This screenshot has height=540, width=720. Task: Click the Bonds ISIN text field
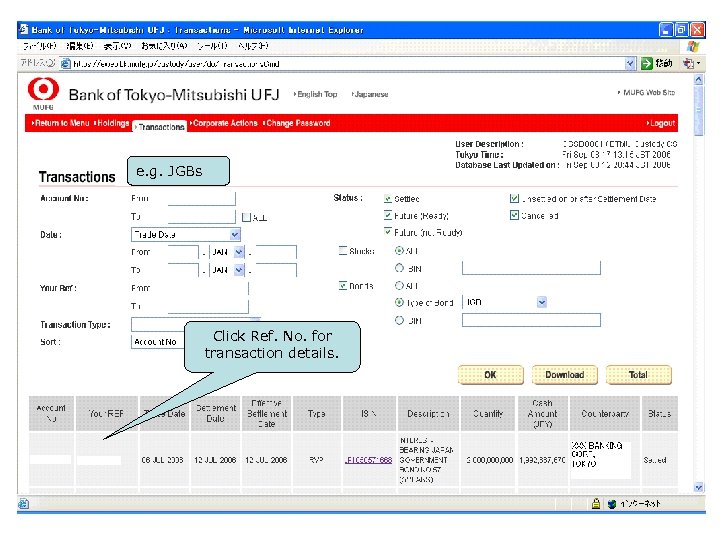531,320
